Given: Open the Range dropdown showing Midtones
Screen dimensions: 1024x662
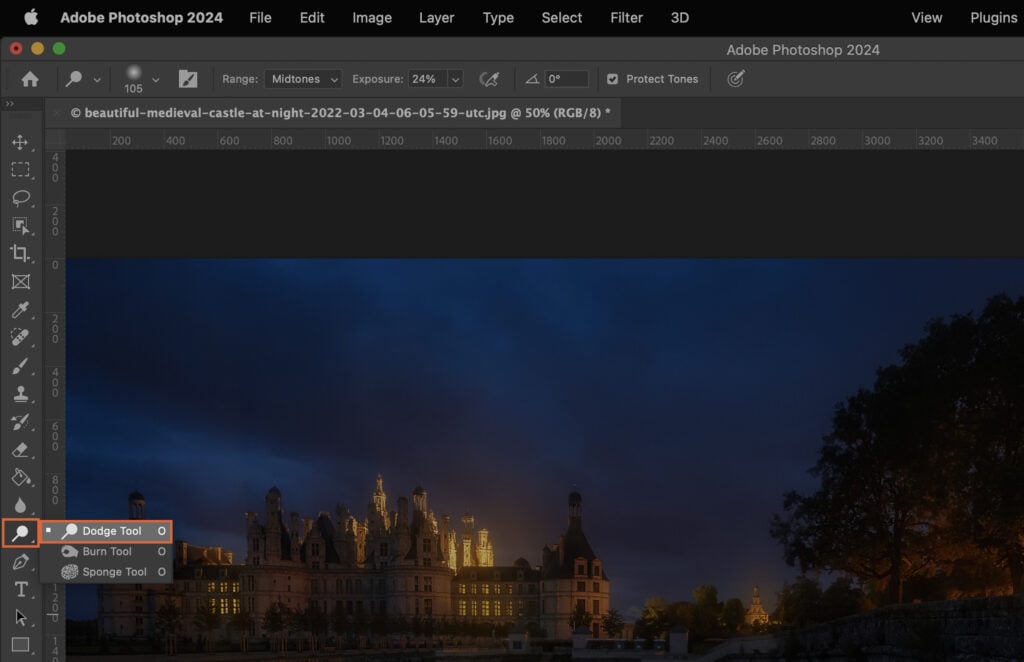Looking at the screenshot, I should click(303, 78).
